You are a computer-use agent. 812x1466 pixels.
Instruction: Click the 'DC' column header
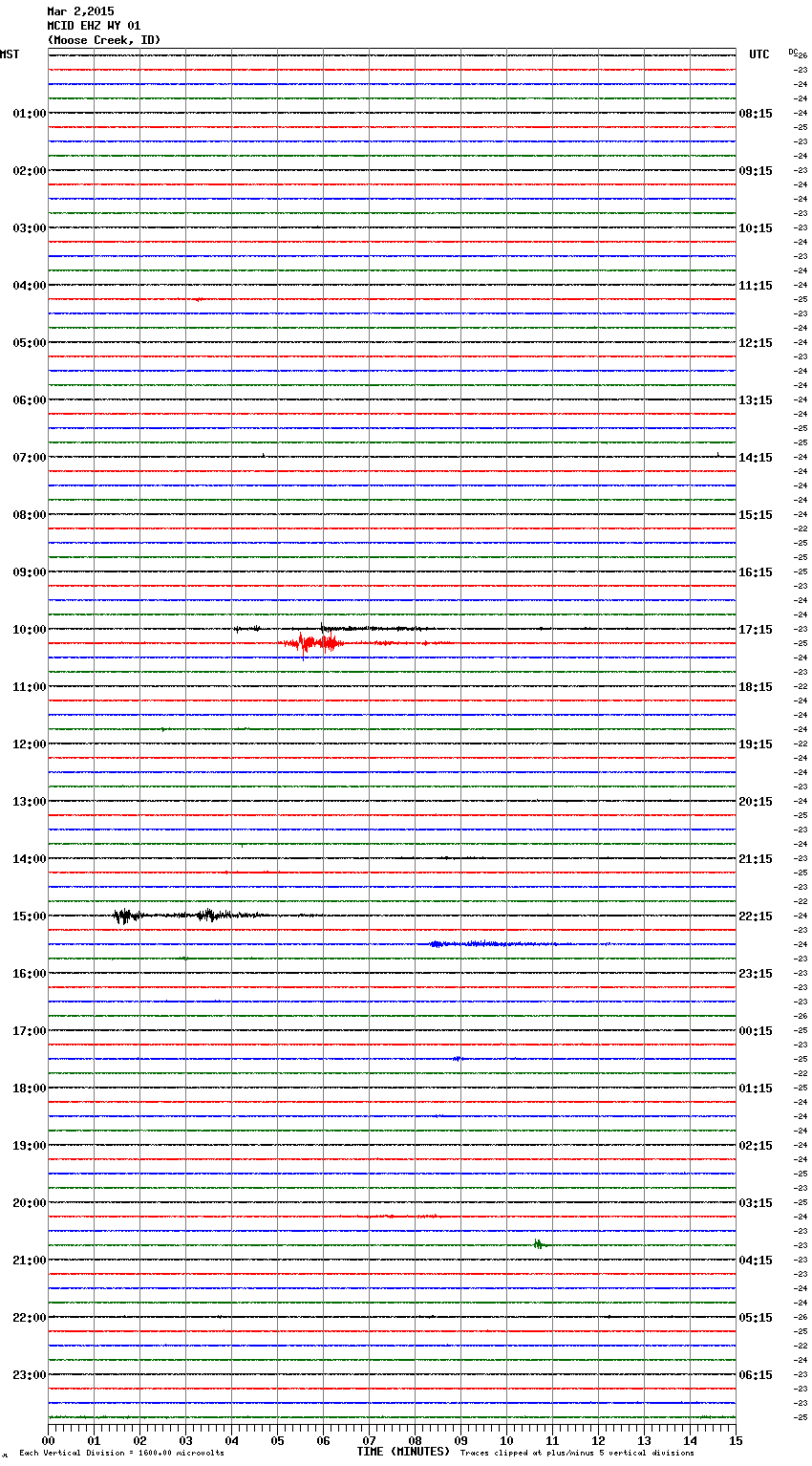pos(793,52)
